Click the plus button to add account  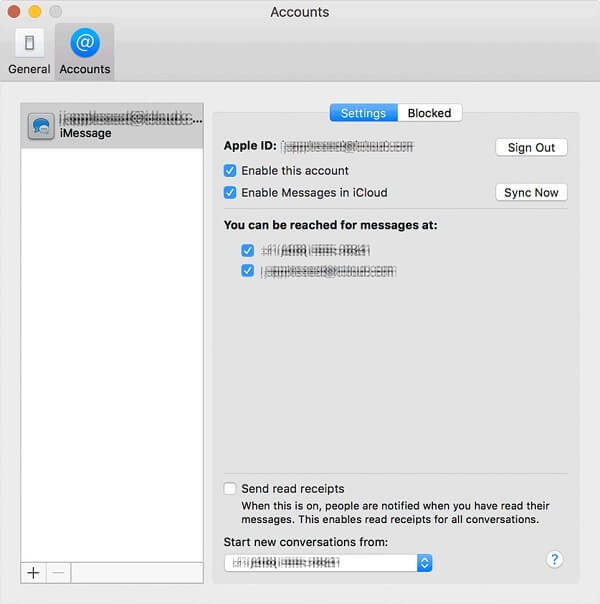pyautogui.click(x=33, y=573)
